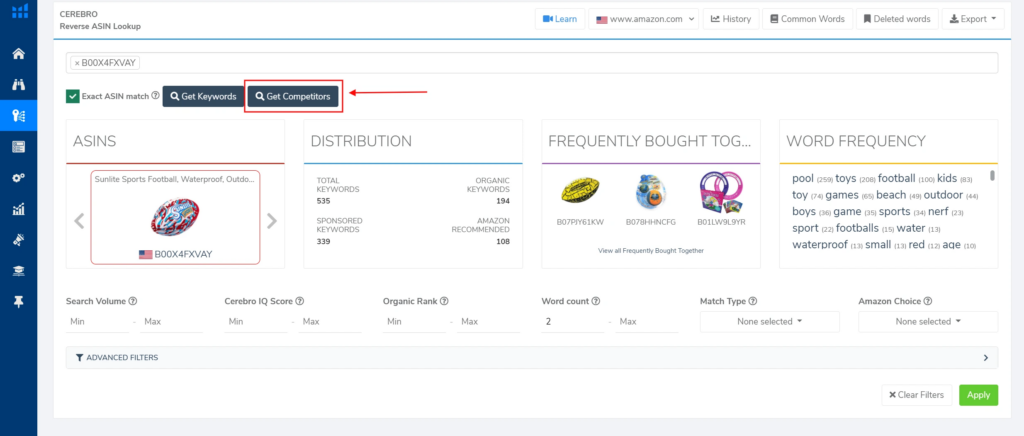This screenshot has width=1024, height=436.
Task: Click the Total Keywords value 535
Action: (324, 202)
